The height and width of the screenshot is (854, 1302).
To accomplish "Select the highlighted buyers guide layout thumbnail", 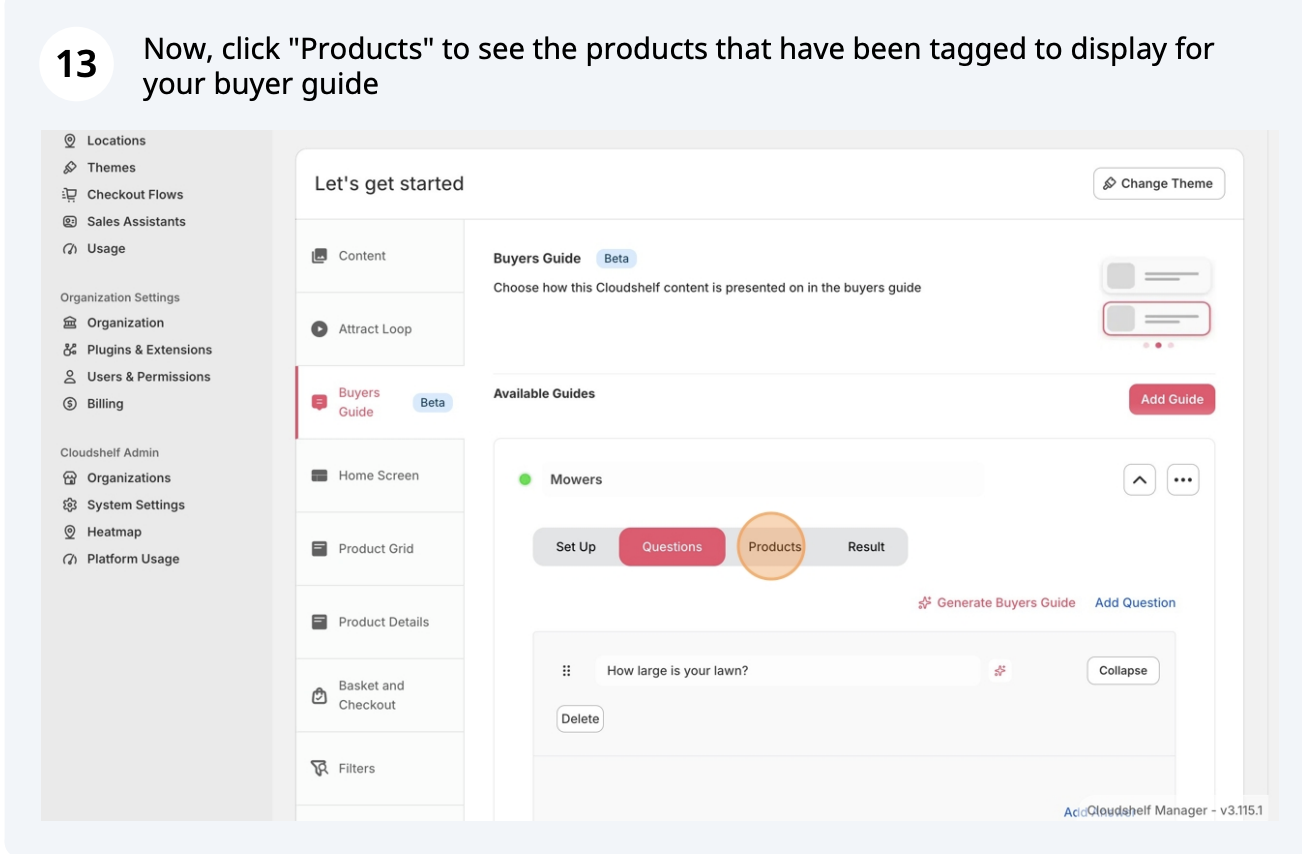I will 1156,319.
